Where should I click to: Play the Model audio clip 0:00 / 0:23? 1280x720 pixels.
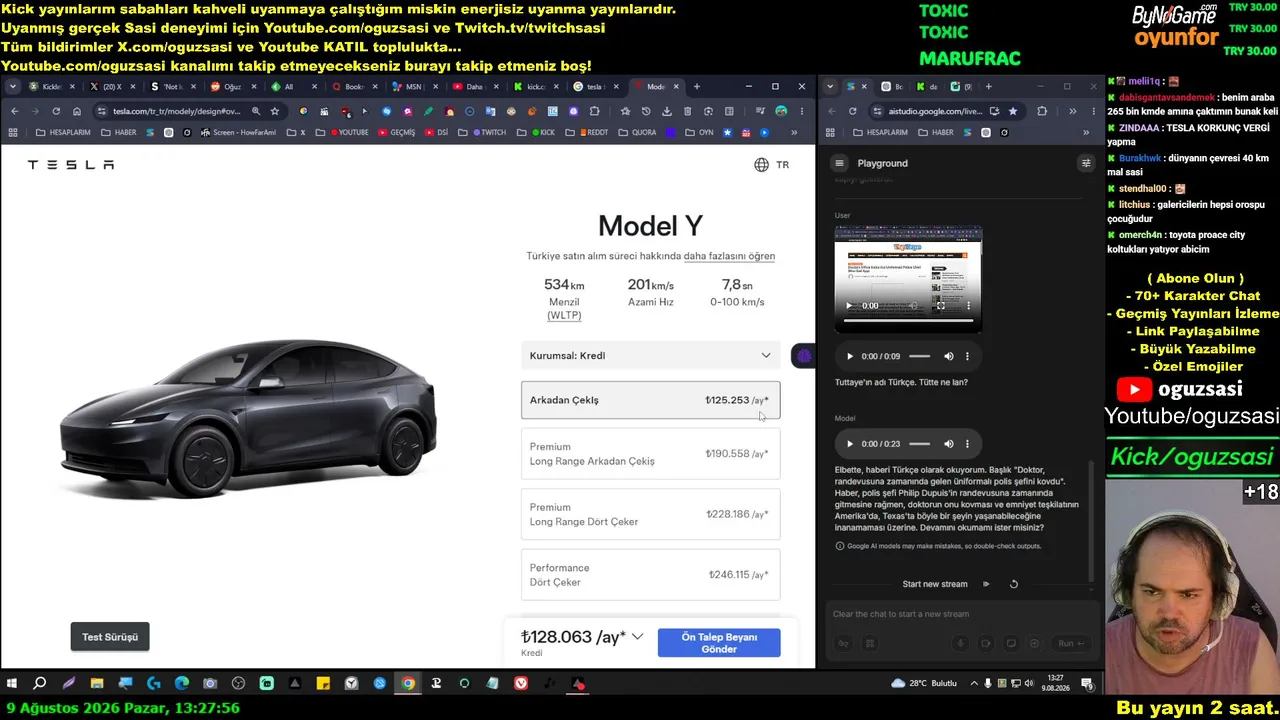pos(851,444)
